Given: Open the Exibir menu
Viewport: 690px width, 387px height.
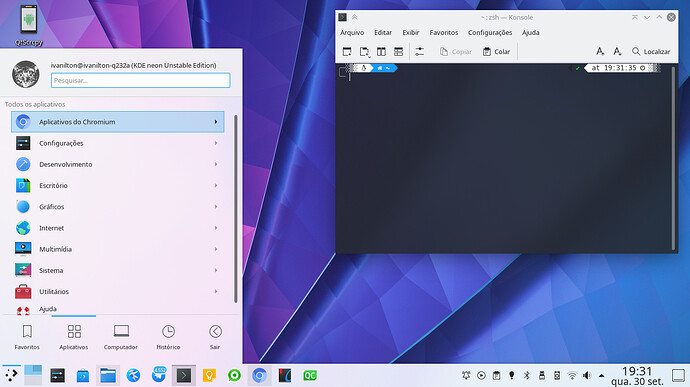Looking at the screenshot, I should [x=411, y=33].
